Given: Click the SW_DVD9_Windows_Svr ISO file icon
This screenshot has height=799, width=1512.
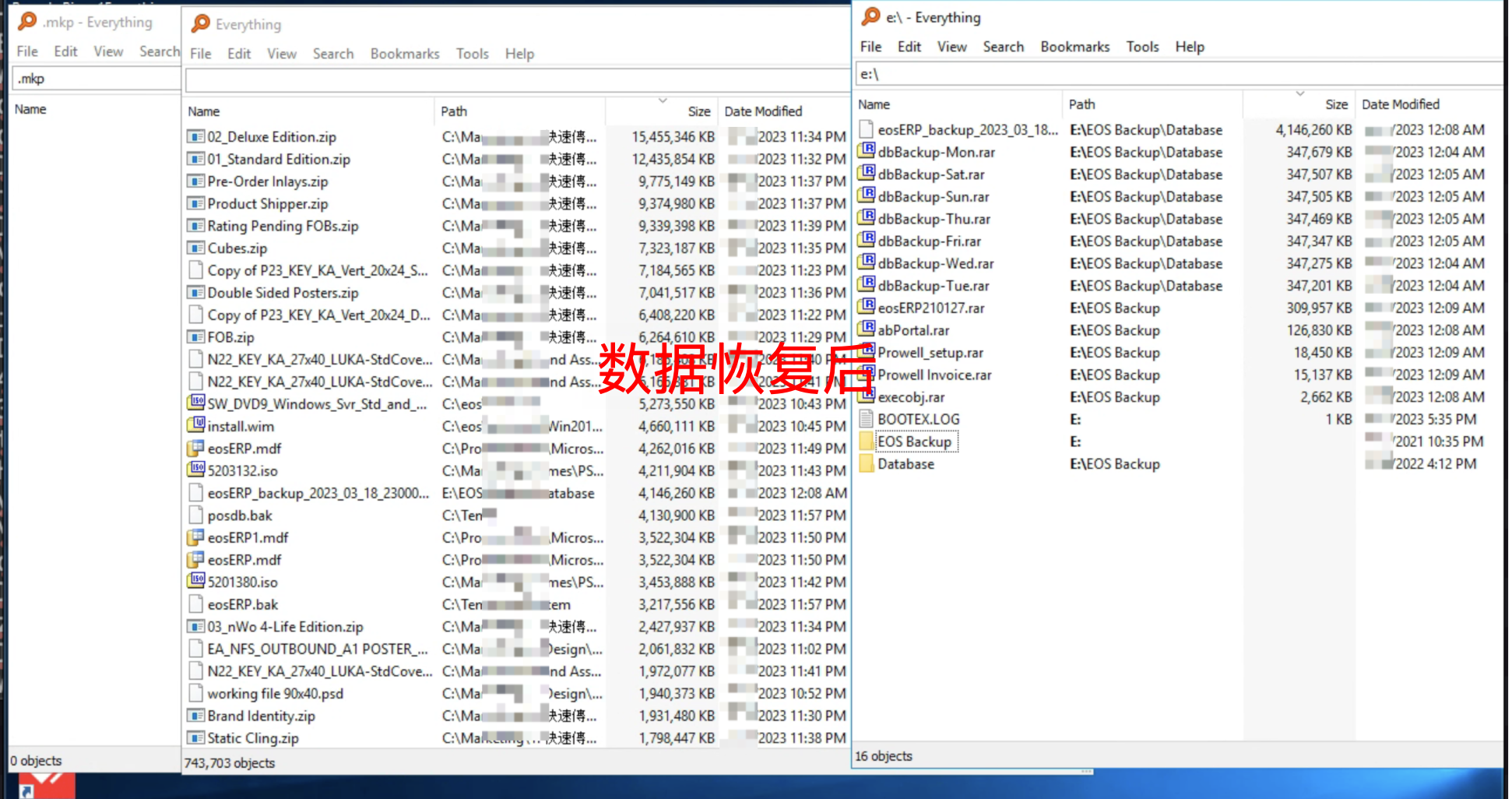Looking at the screenshot, I should tap(195, 404).
